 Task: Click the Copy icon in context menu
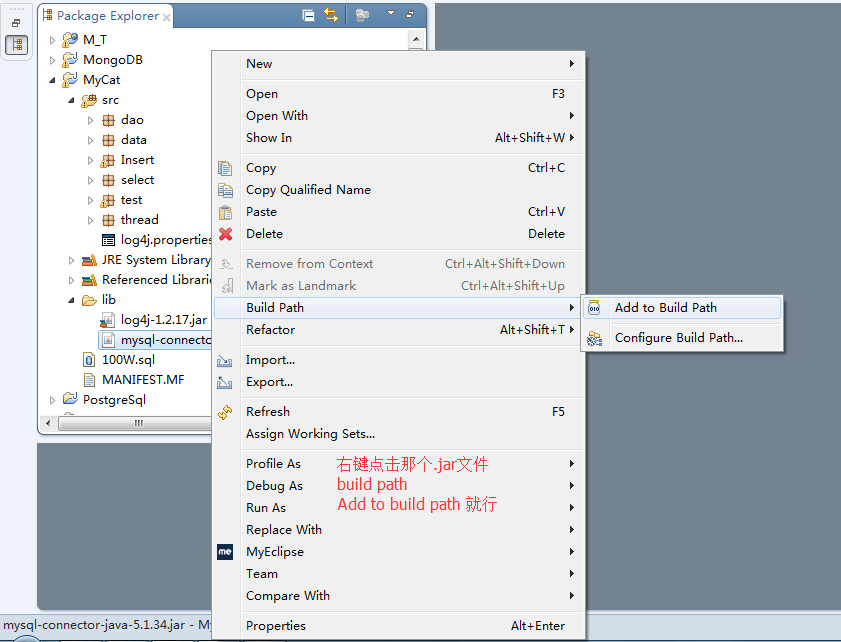click(x=225, y=168)
